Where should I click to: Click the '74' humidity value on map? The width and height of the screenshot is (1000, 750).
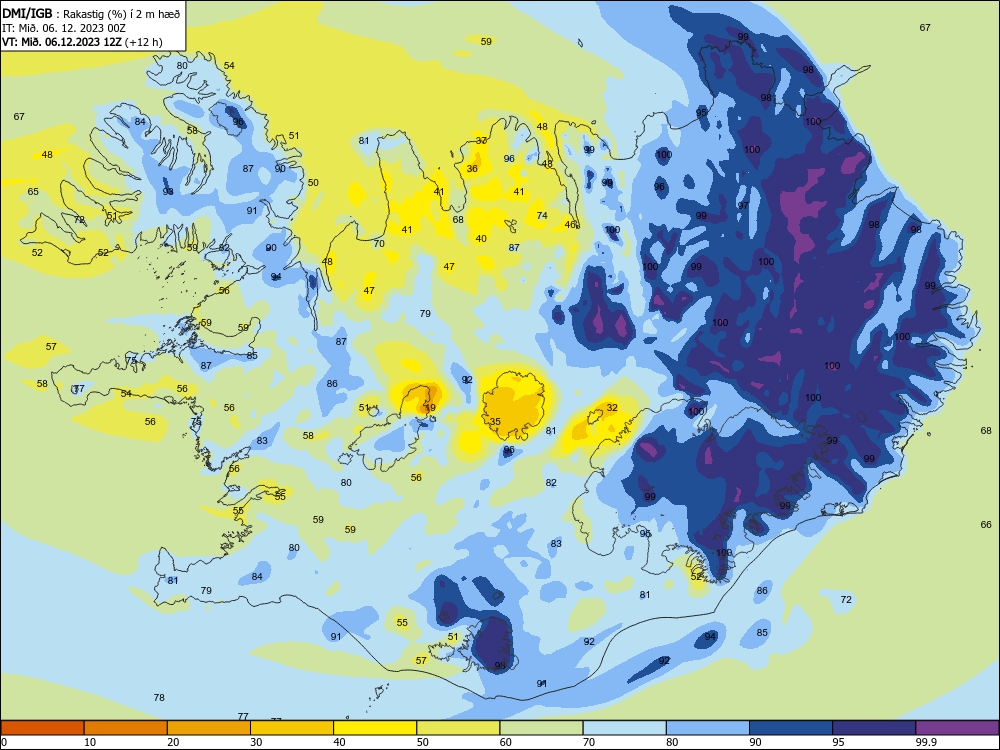(x=542, y=216)
